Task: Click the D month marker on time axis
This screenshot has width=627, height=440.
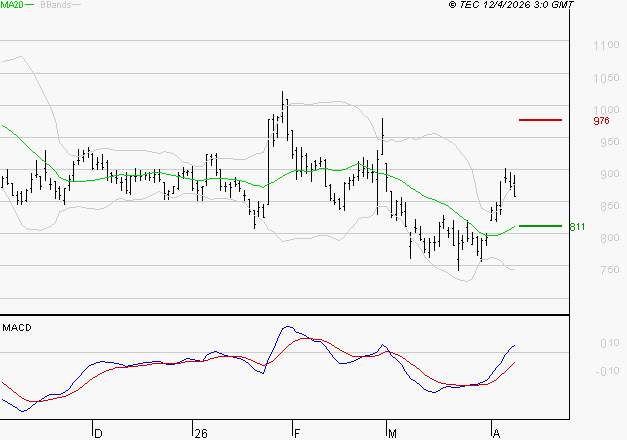Action: 98,434
